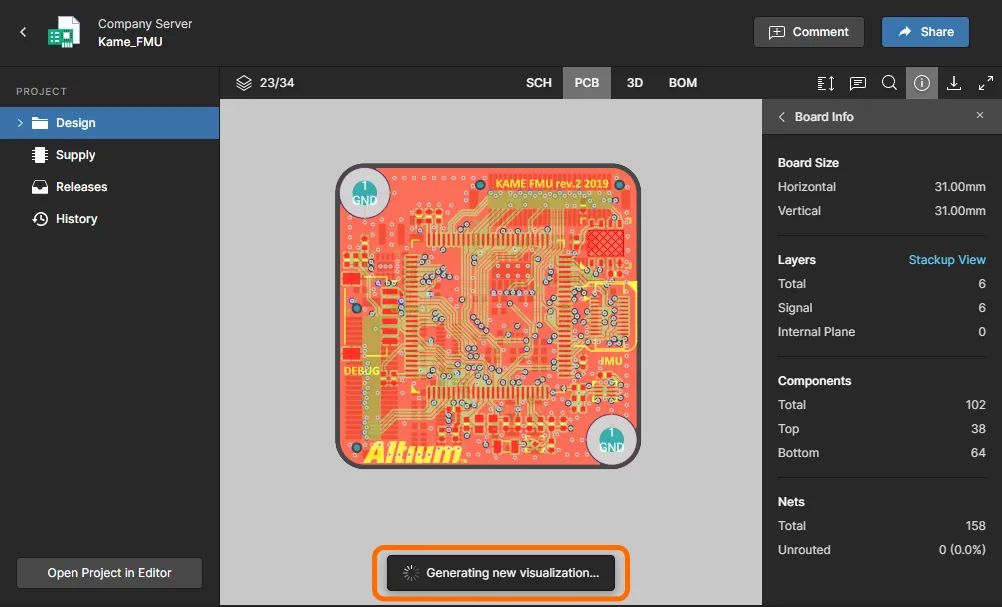Select Design in the project sidebar
Image resolution: width=1002 pixels, height=607 pixels.
[x=109, y=123]
